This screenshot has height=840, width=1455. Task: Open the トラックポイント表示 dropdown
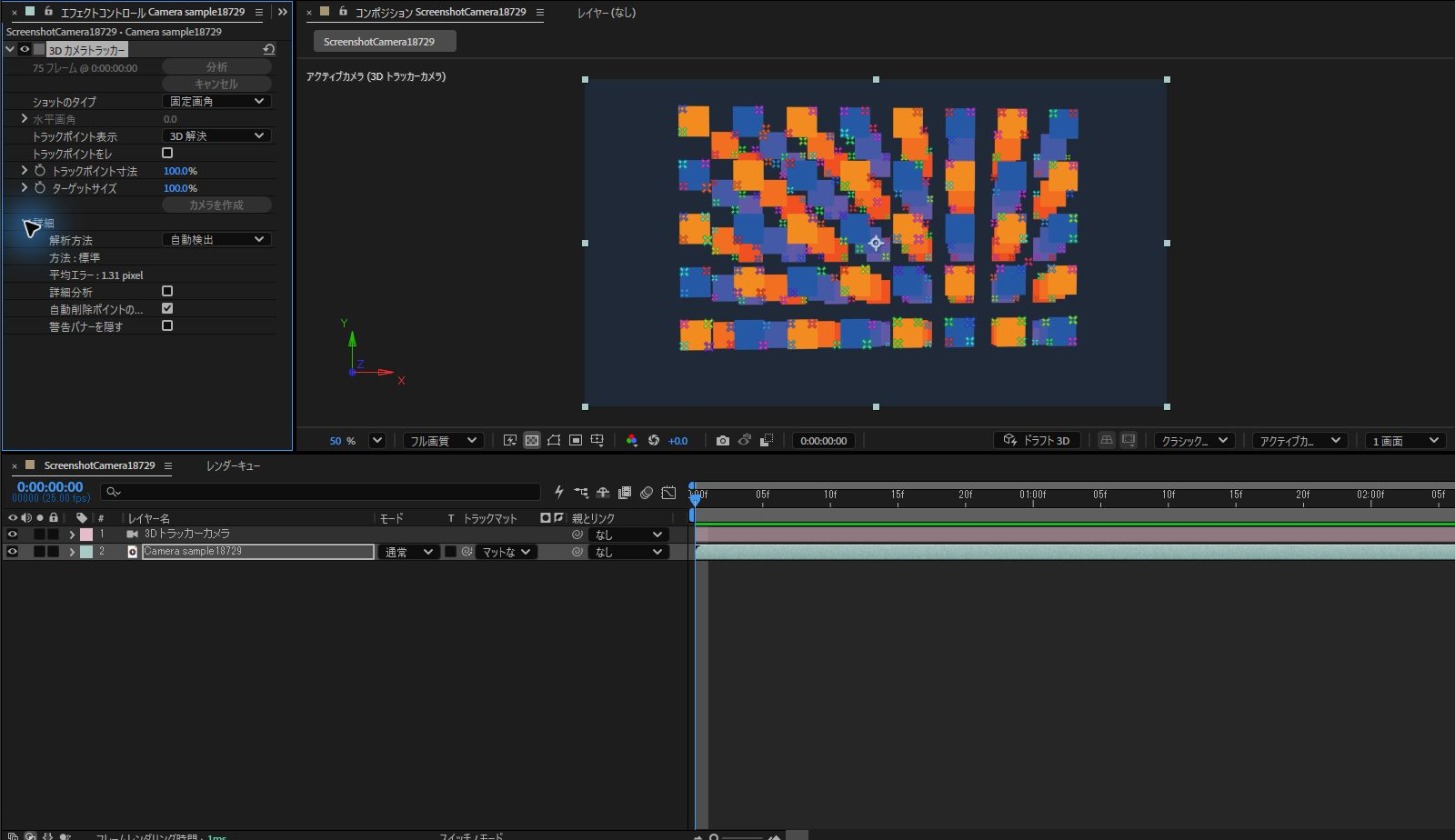216,135
